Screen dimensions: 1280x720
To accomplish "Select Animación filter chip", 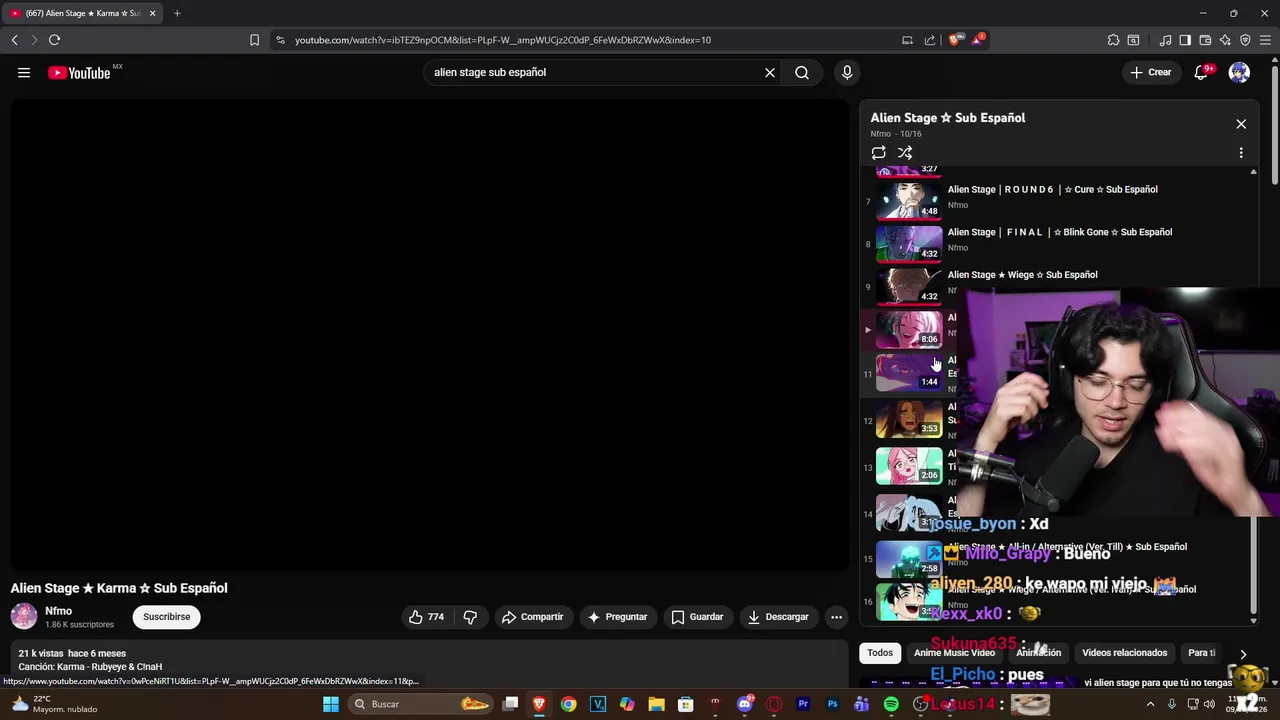I will [1038, 653].
